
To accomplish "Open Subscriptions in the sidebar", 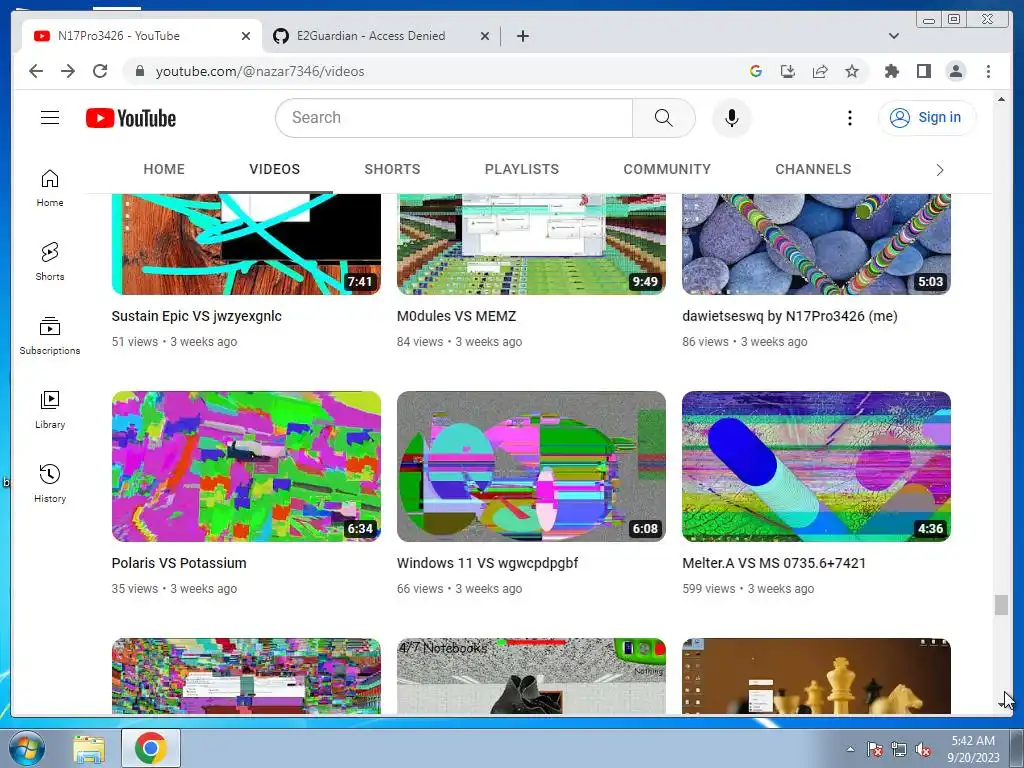I will click(50, 336).
